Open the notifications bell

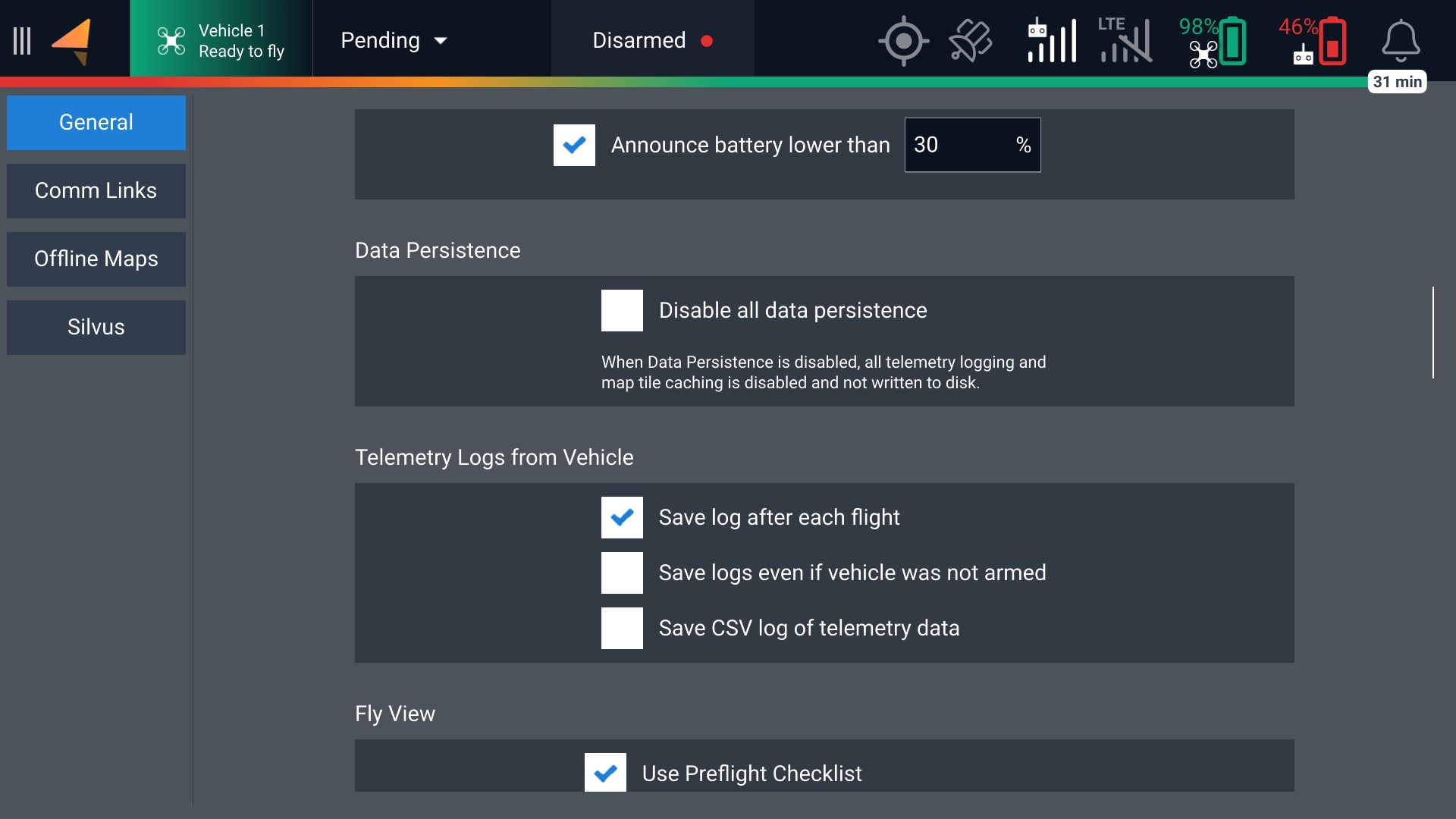coord(1400,41)
